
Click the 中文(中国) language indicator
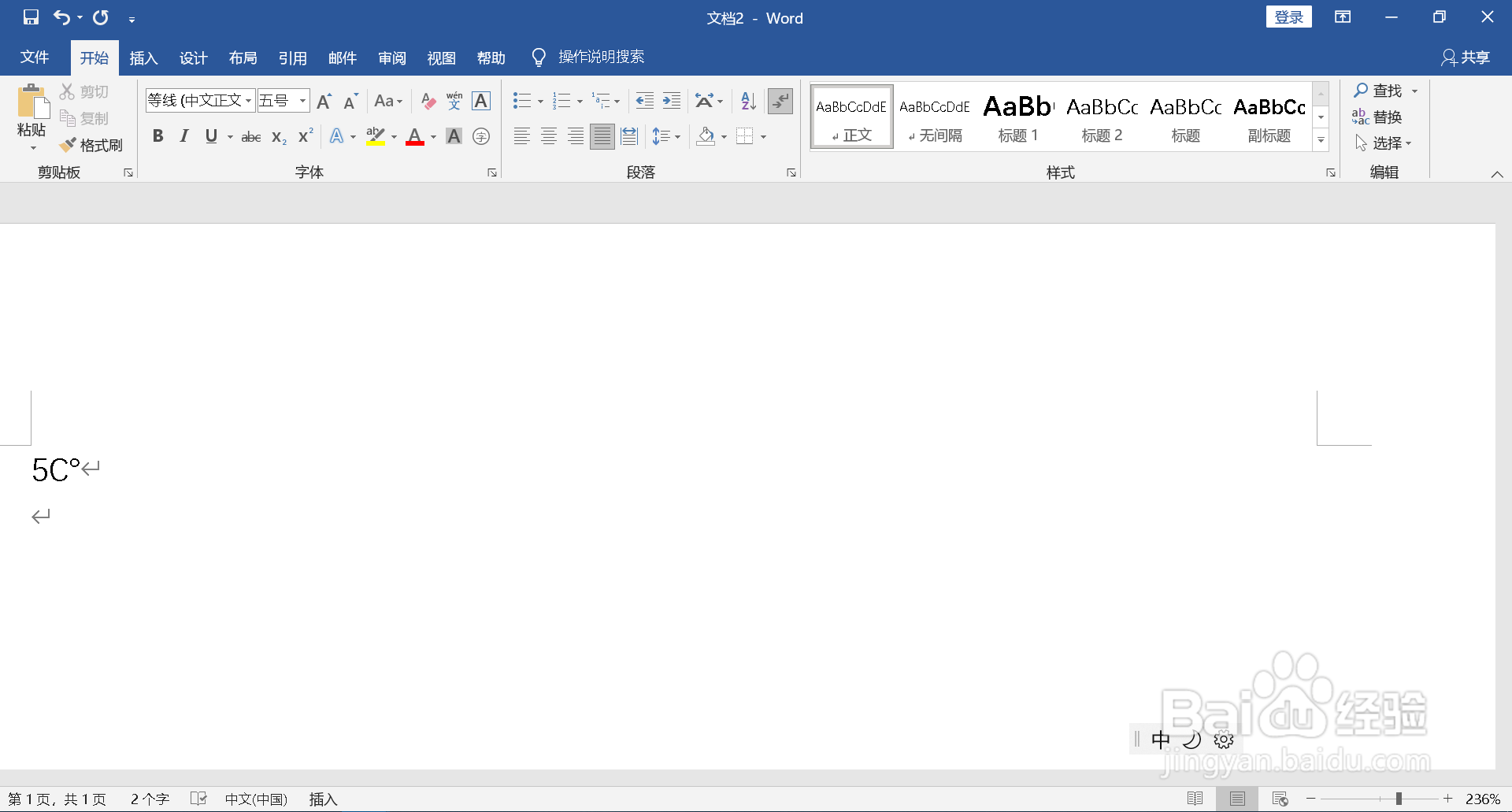click(x=256, y=799)
